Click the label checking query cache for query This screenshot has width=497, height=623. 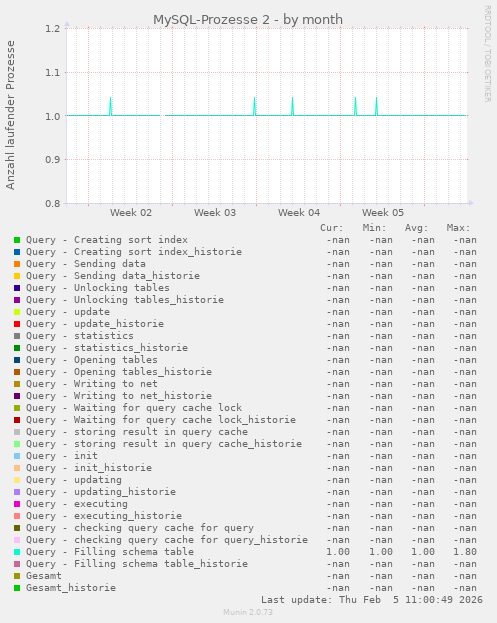164,528
